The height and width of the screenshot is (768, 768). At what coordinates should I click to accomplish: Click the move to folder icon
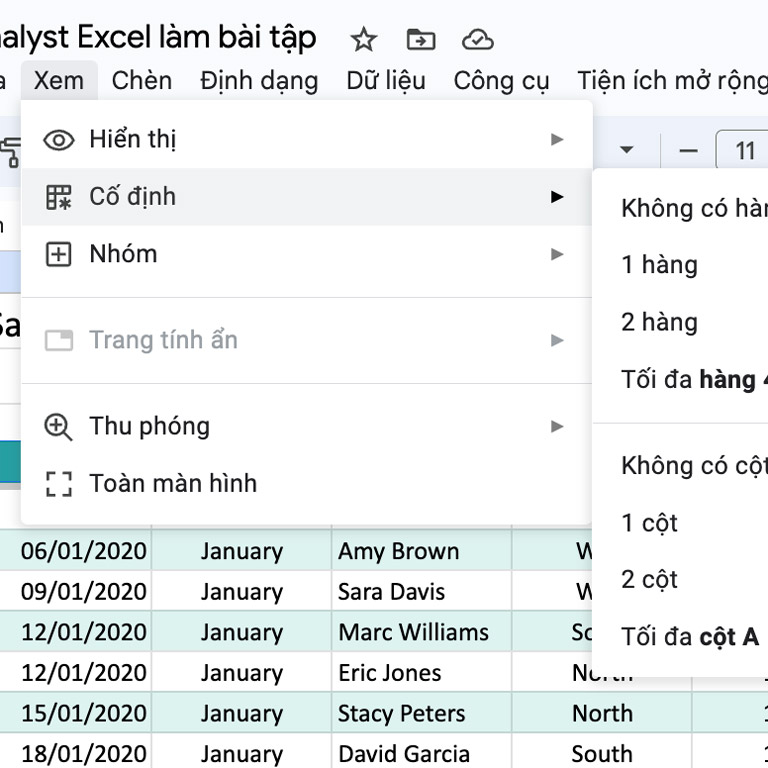coord(421,40)
